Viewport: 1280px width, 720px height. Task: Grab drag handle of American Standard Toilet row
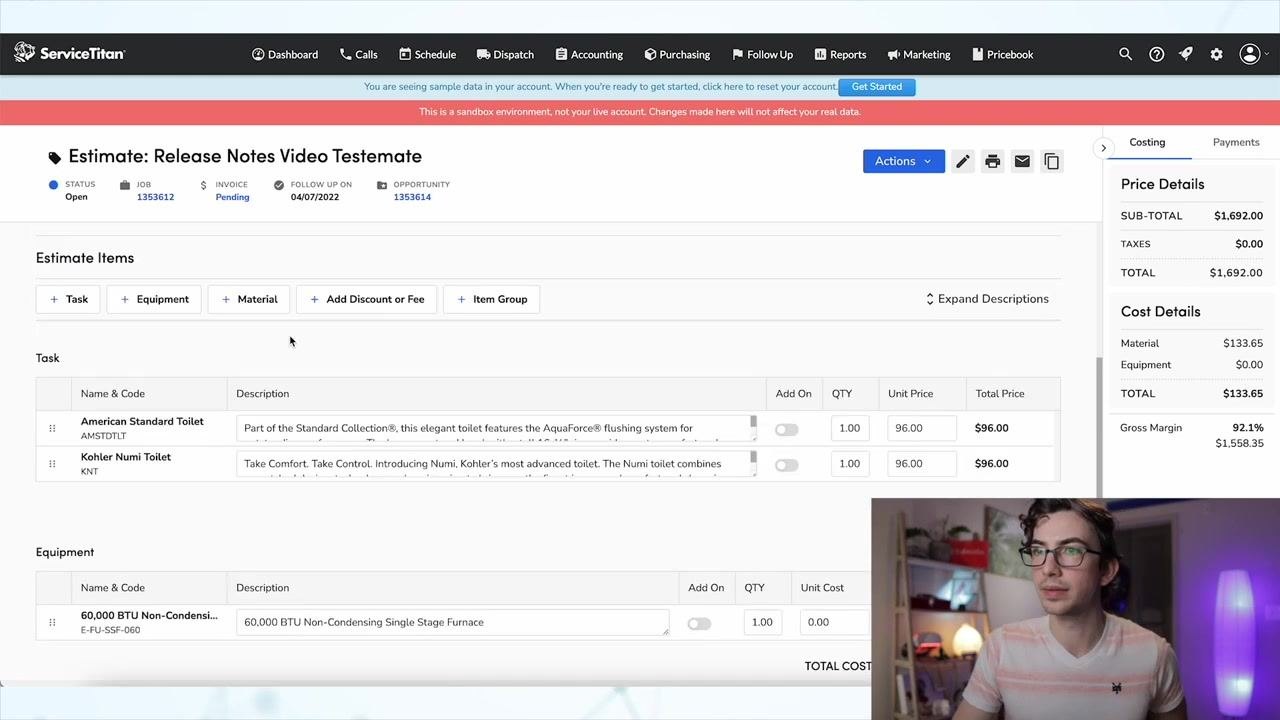point(52,428)
